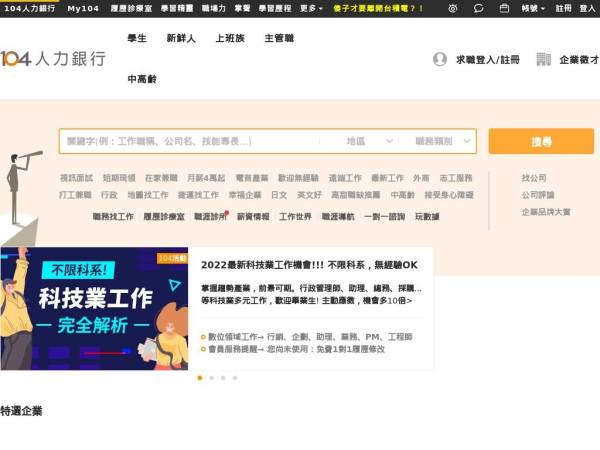600x450 pixels.
Task: Click 找公司 link on the right
Action: [534, 178]
